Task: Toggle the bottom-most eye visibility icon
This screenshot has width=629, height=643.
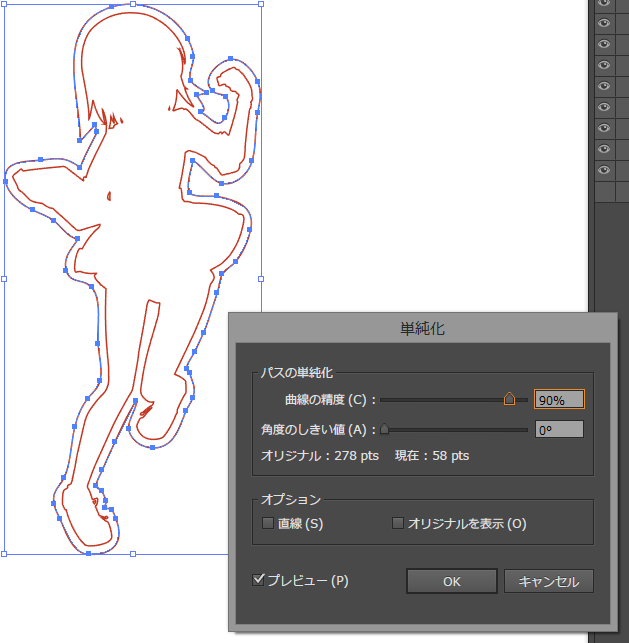Action: coord(604,170)
